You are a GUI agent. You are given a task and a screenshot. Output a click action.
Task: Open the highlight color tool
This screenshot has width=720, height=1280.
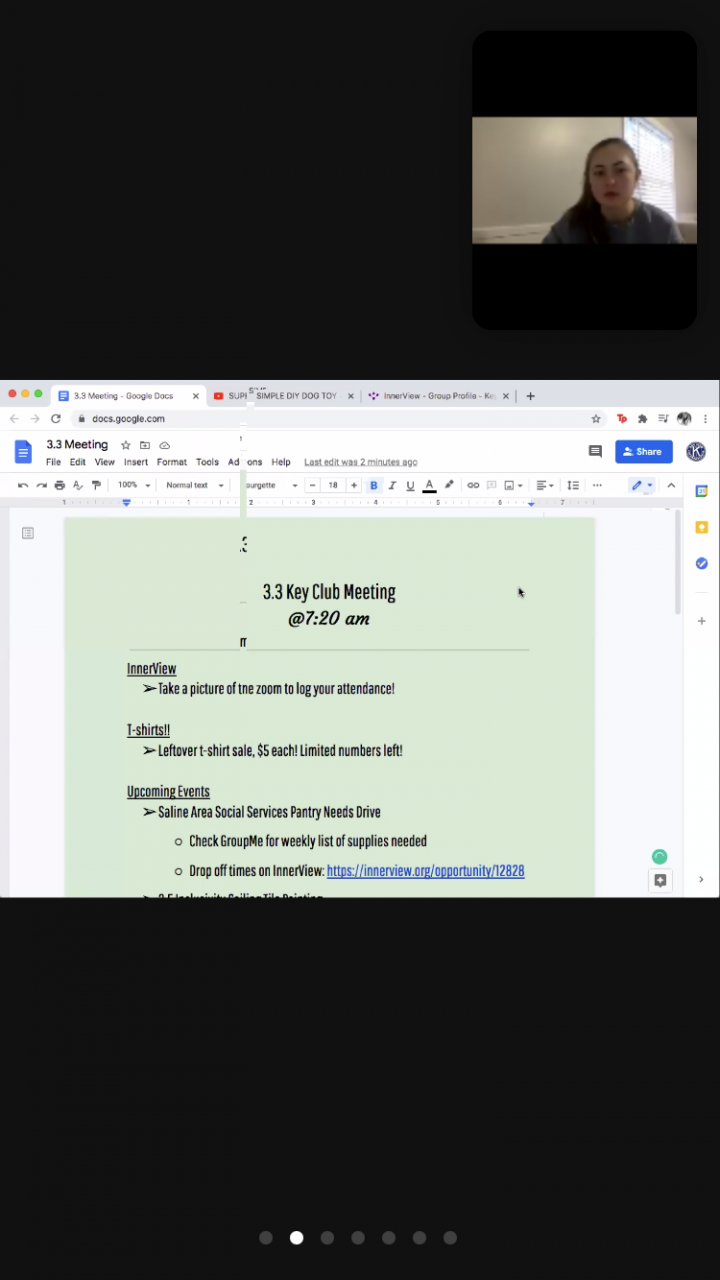pos(449,485)
